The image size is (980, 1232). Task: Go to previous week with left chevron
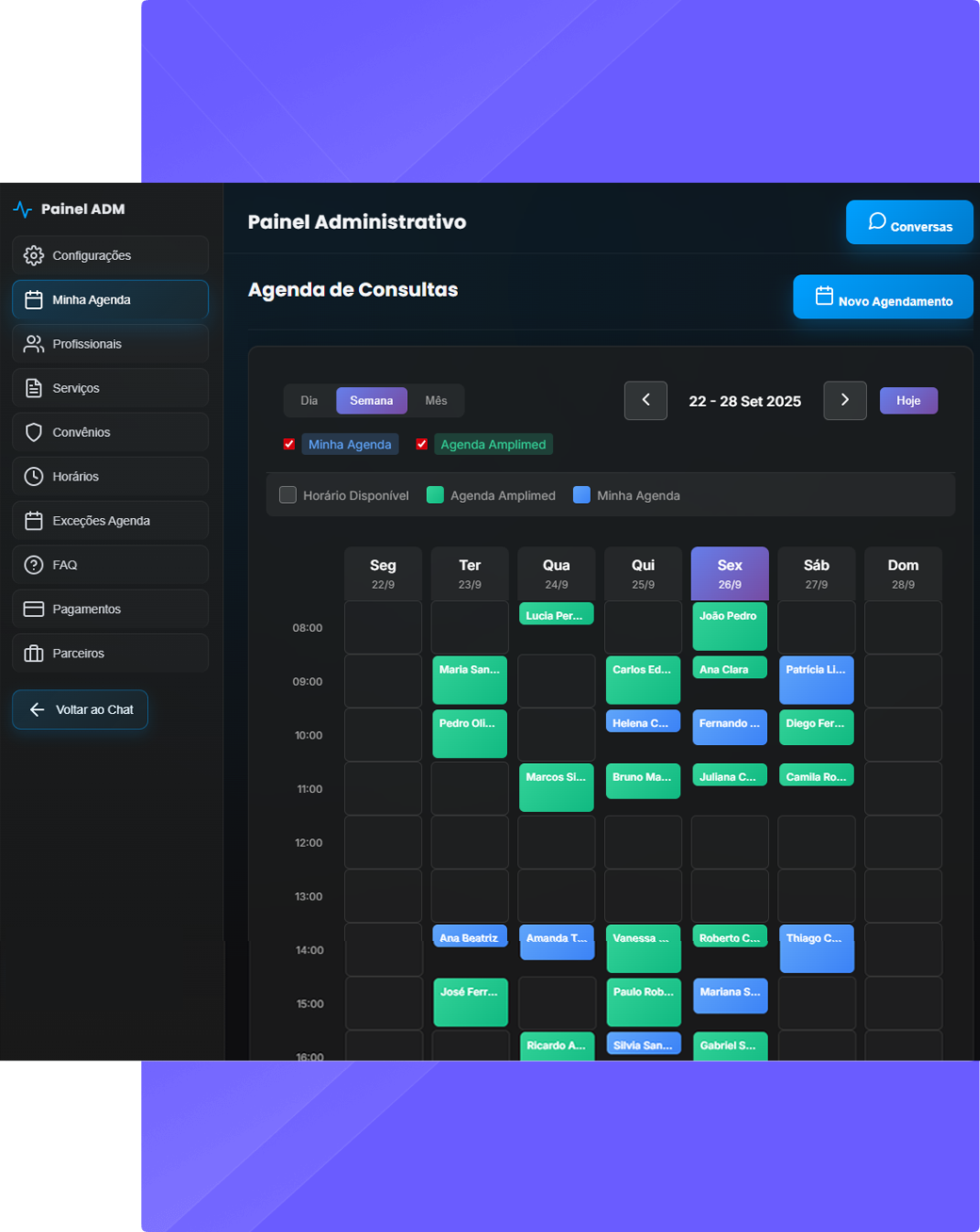pyautogui.click(x=645, y=400)
